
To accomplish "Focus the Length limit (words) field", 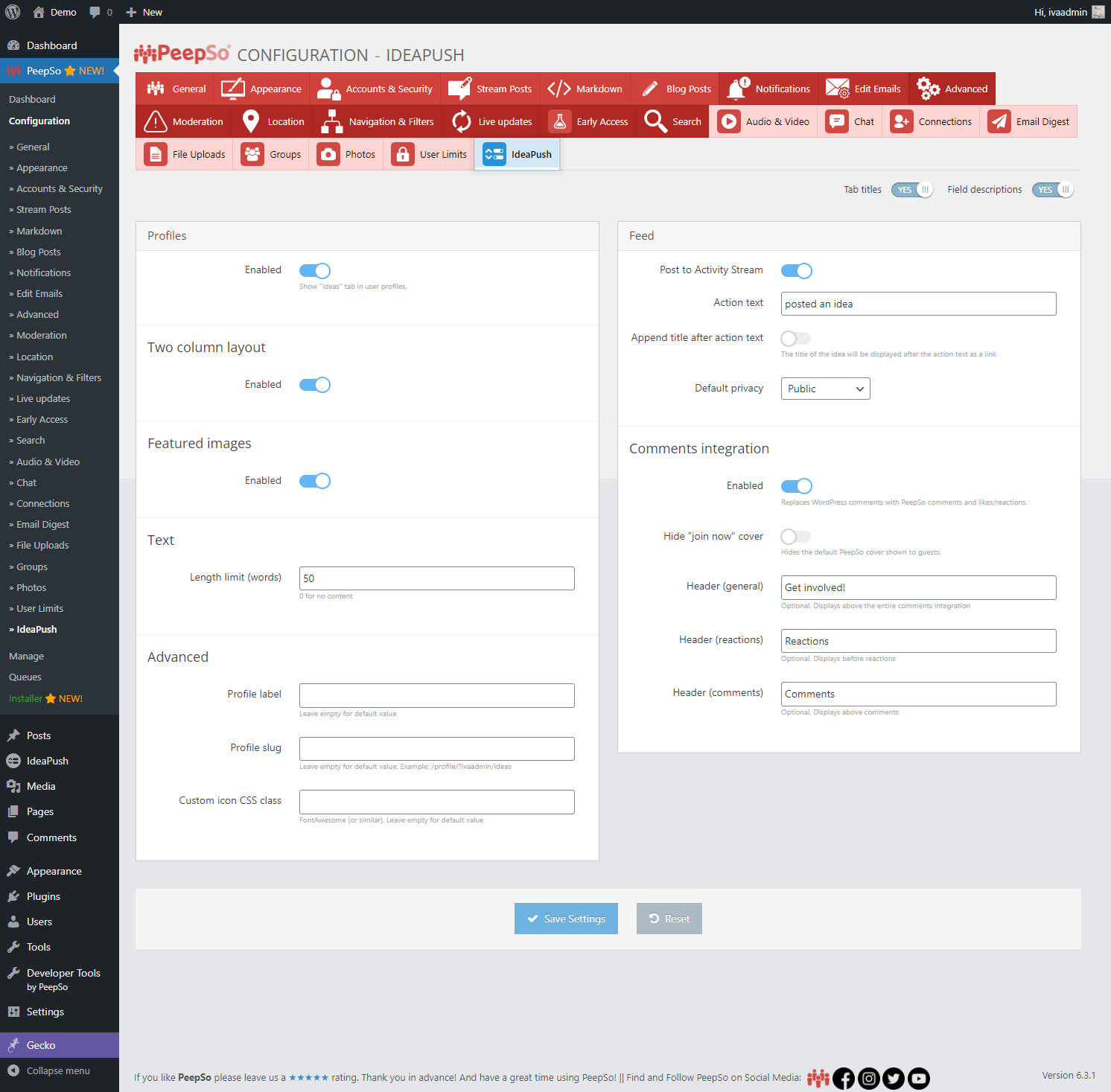I will [436, 578].
